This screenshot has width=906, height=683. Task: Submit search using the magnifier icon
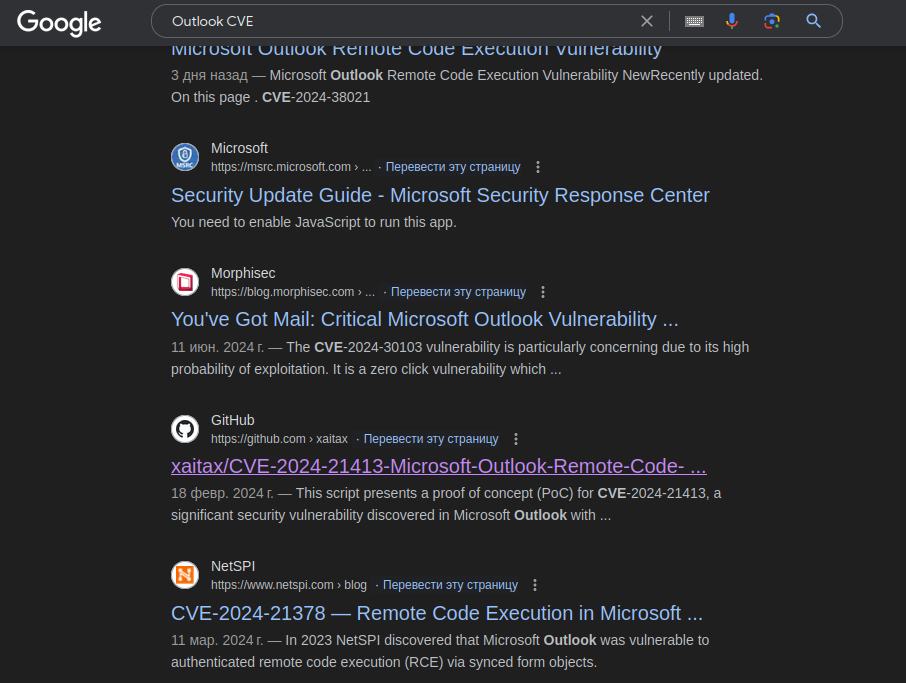pyautogui.click(x=814, y=21)
